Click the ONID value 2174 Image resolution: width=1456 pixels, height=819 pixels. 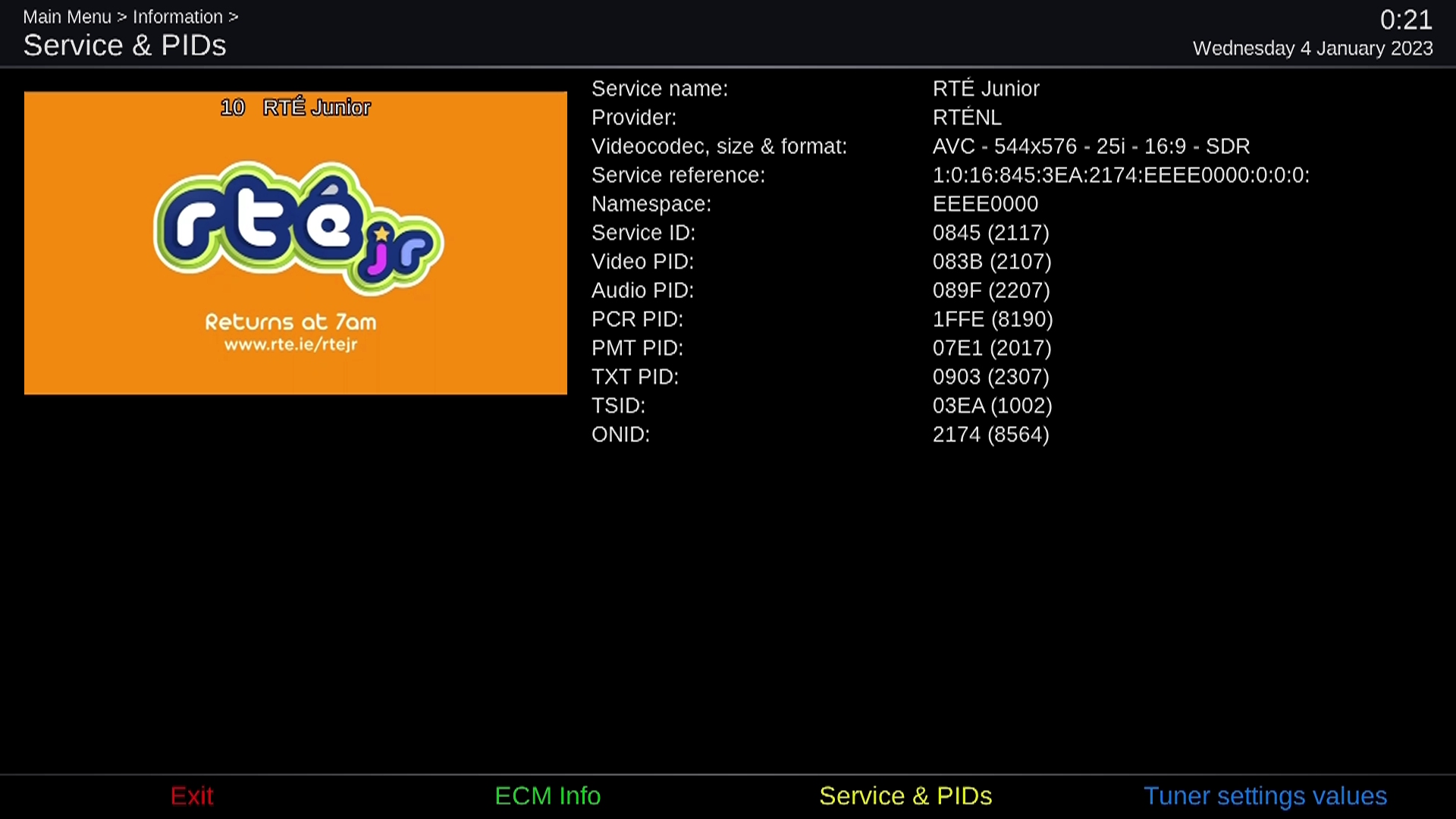(990, 435)
